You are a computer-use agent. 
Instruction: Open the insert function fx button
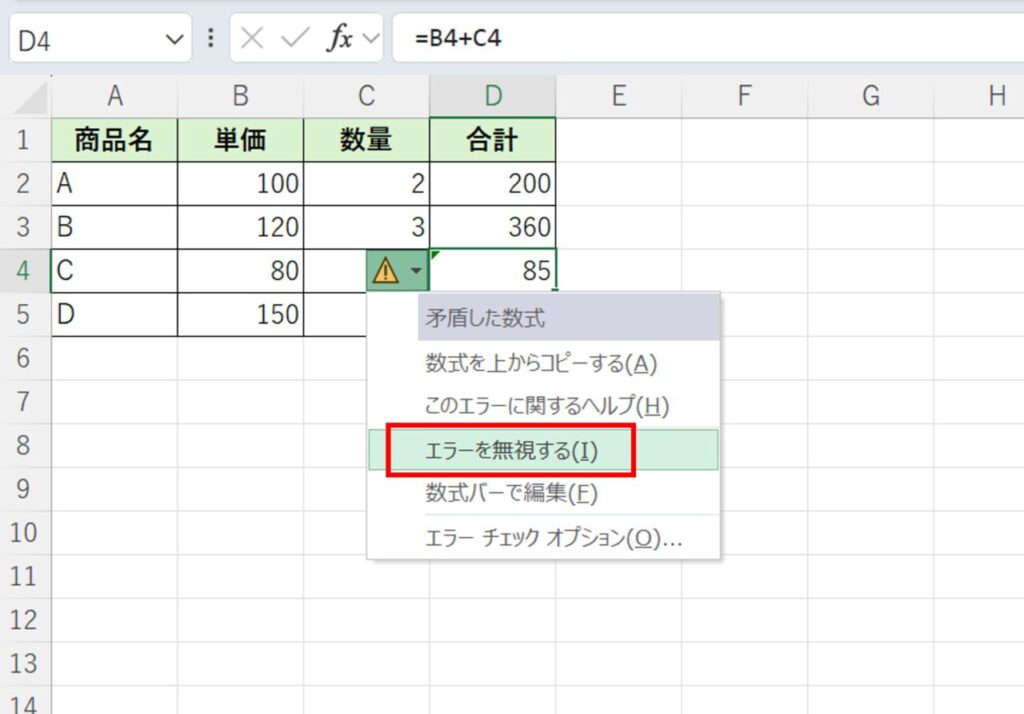[340, 38]
